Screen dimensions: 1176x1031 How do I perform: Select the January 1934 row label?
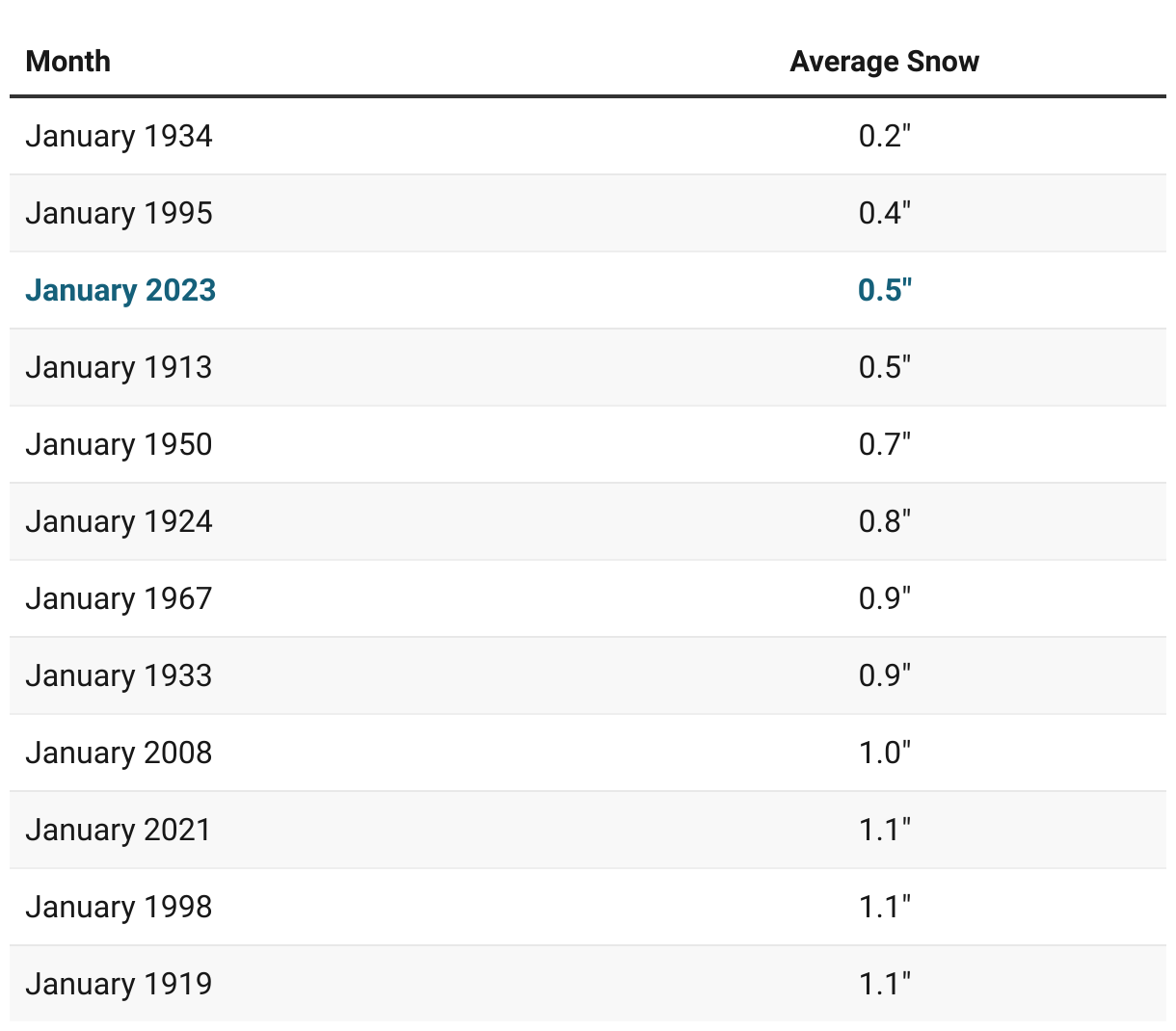[119, 137]
